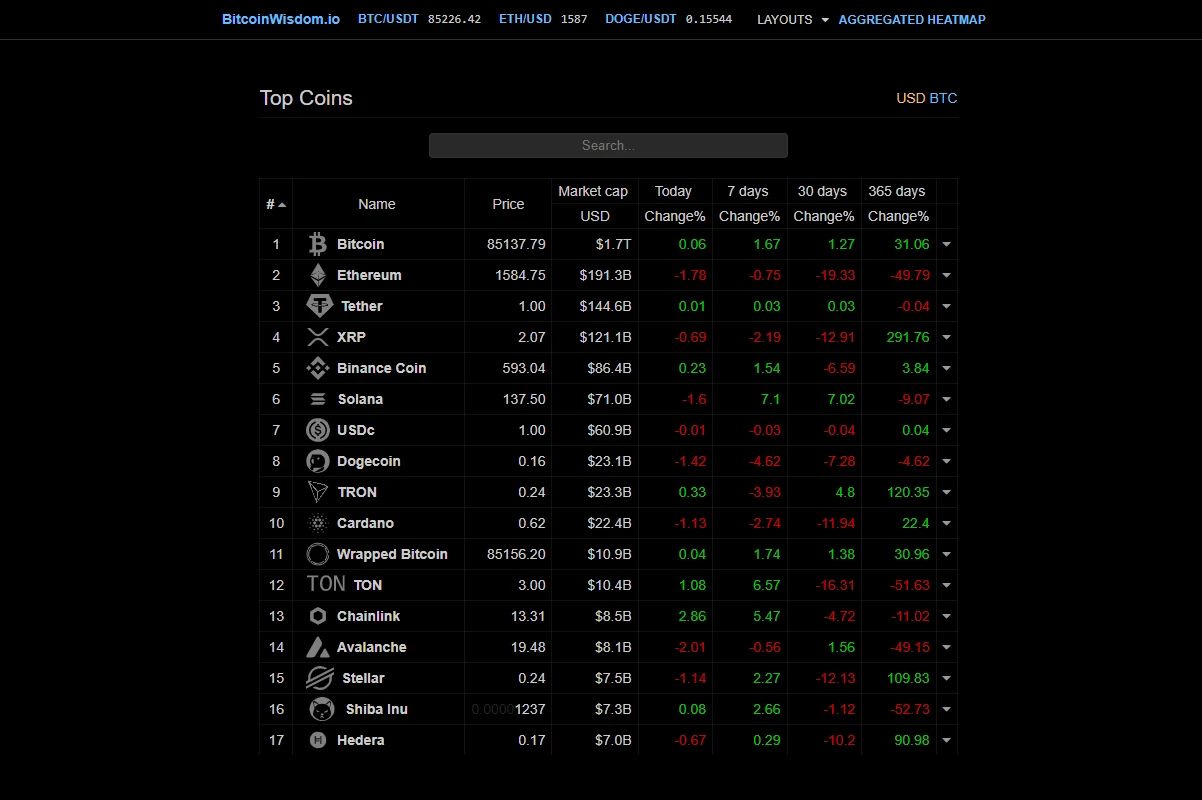Open the LAYOUTS dropdown menu
Viewport: 1202px width, 800px height.
point(793,19)
